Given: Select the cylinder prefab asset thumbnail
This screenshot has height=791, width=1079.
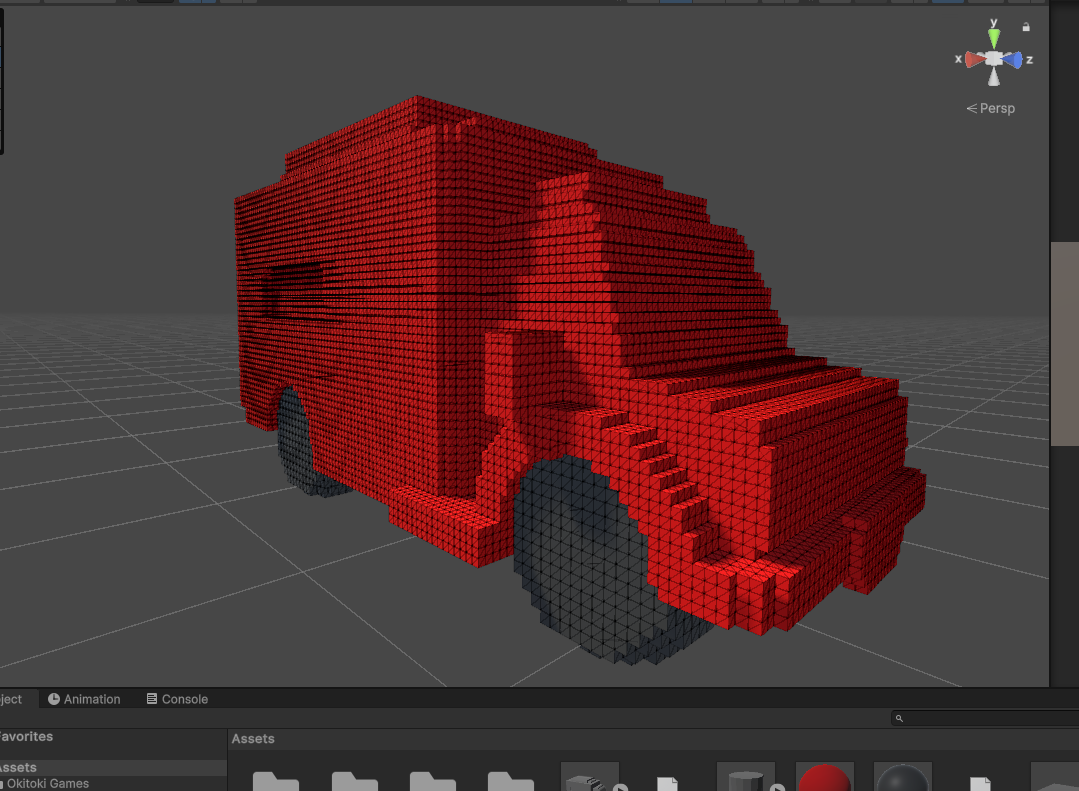Looking at the screenshot, I should coord(746,778).
